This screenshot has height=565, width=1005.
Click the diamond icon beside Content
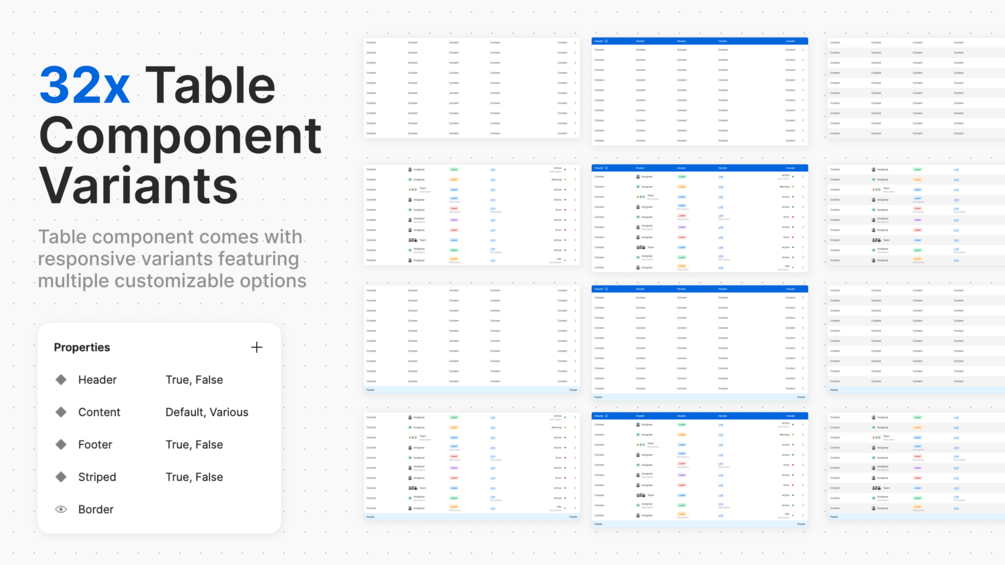[61, 412]
